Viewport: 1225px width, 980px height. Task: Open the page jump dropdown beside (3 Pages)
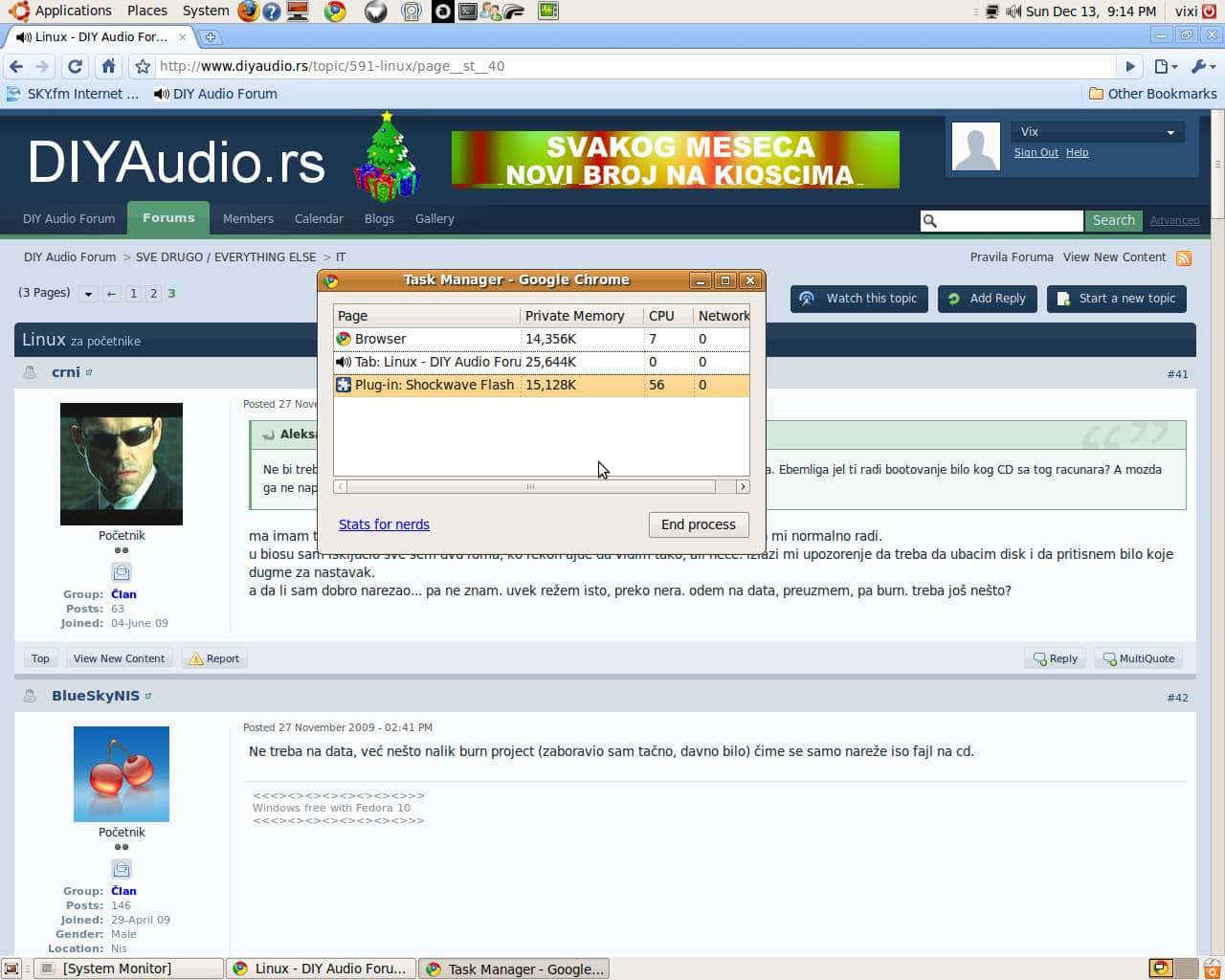(88, 294)
